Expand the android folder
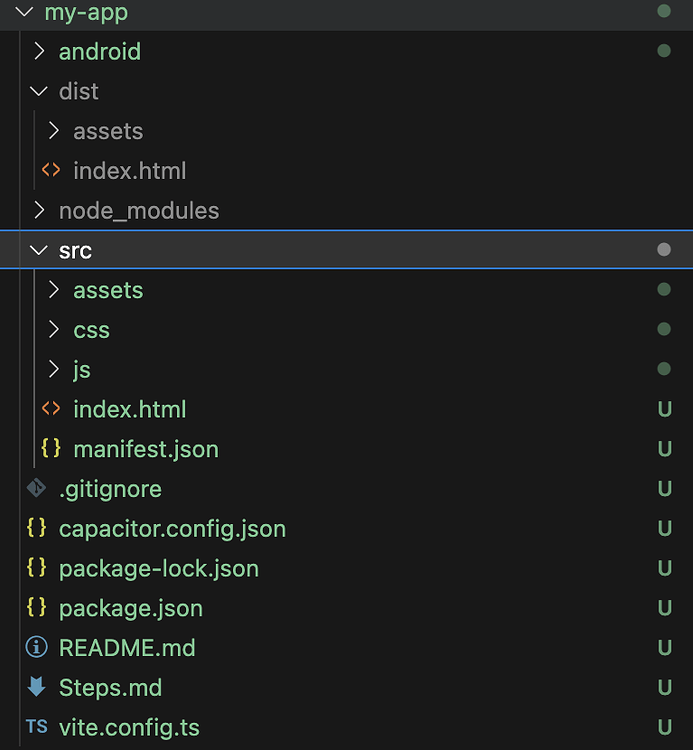The width and height of the screenshot is (693, 750). [39, 51]
